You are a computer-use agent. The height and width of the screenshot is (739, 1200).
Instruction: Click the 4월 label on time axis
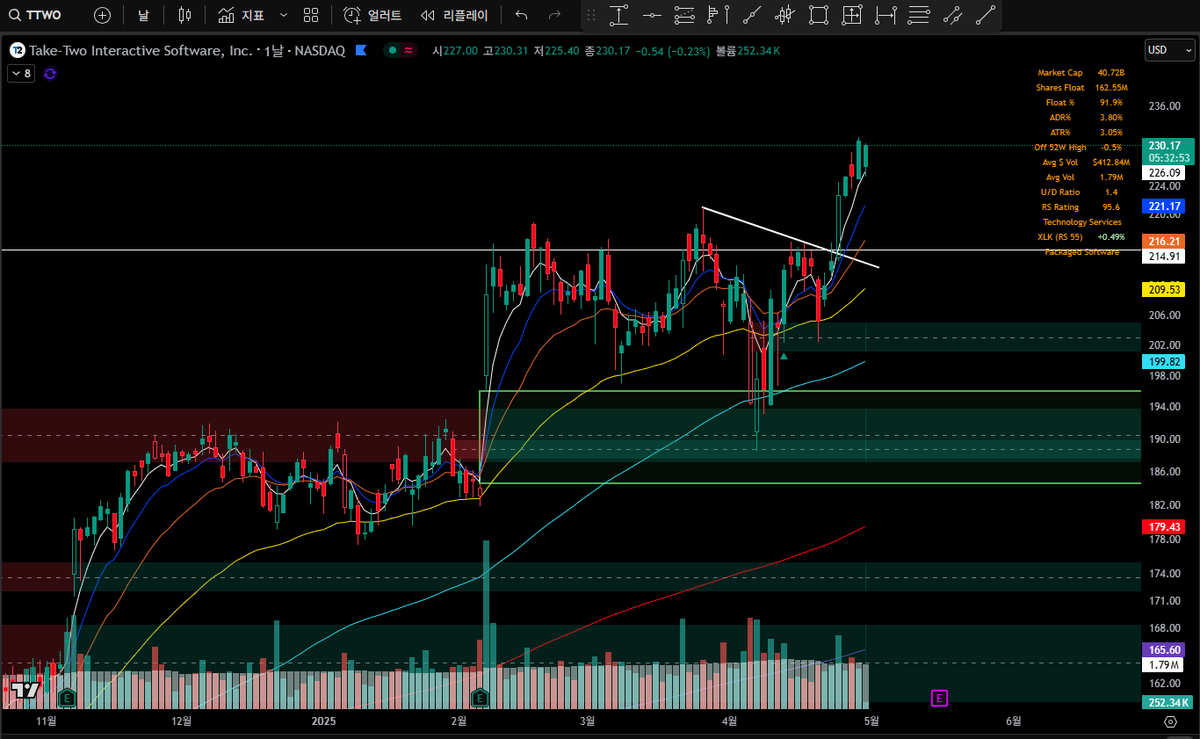point(731,719)
